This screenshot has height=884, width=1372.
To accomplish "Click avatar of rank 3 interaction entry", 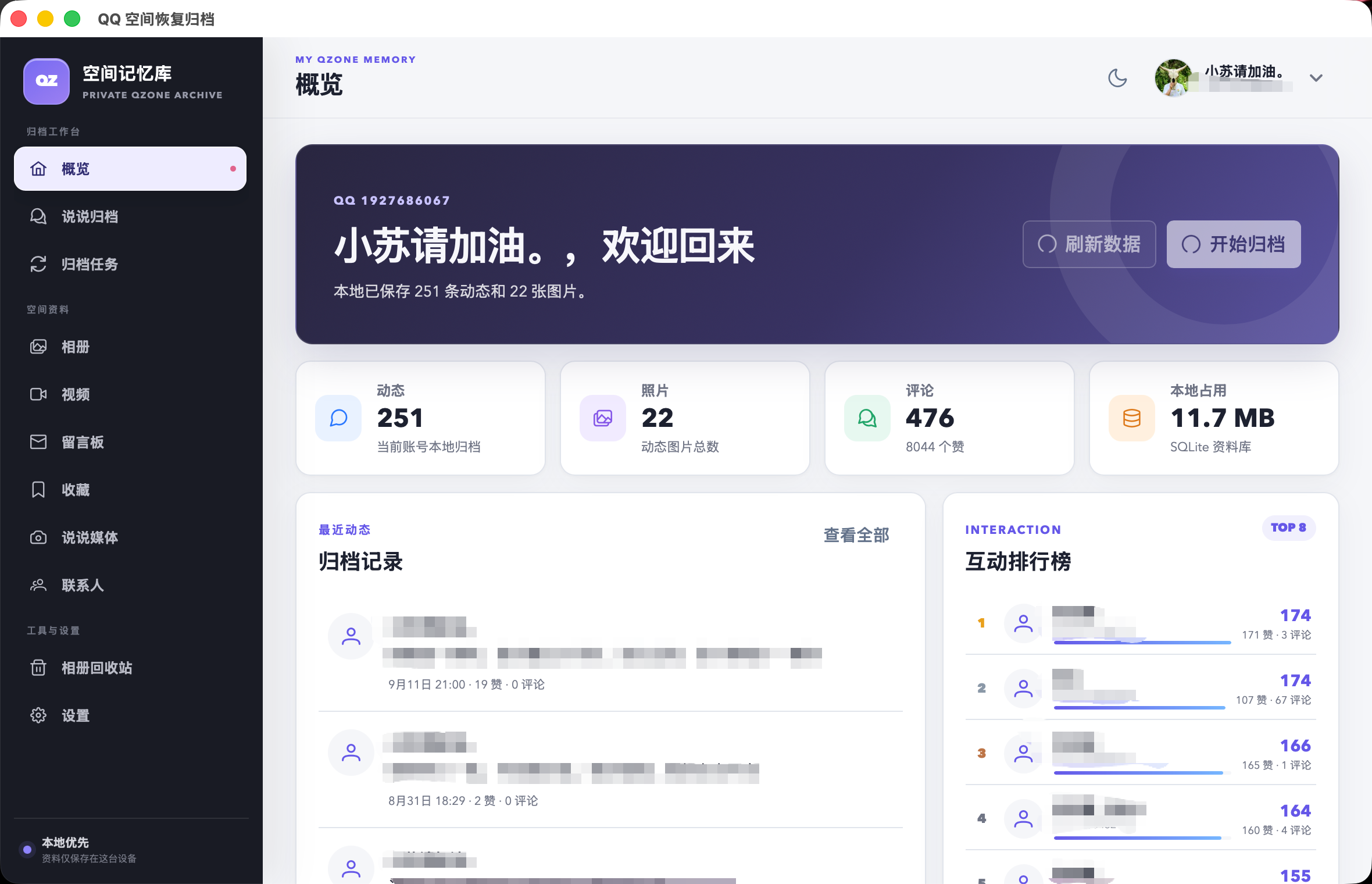I will (1023, 754).
